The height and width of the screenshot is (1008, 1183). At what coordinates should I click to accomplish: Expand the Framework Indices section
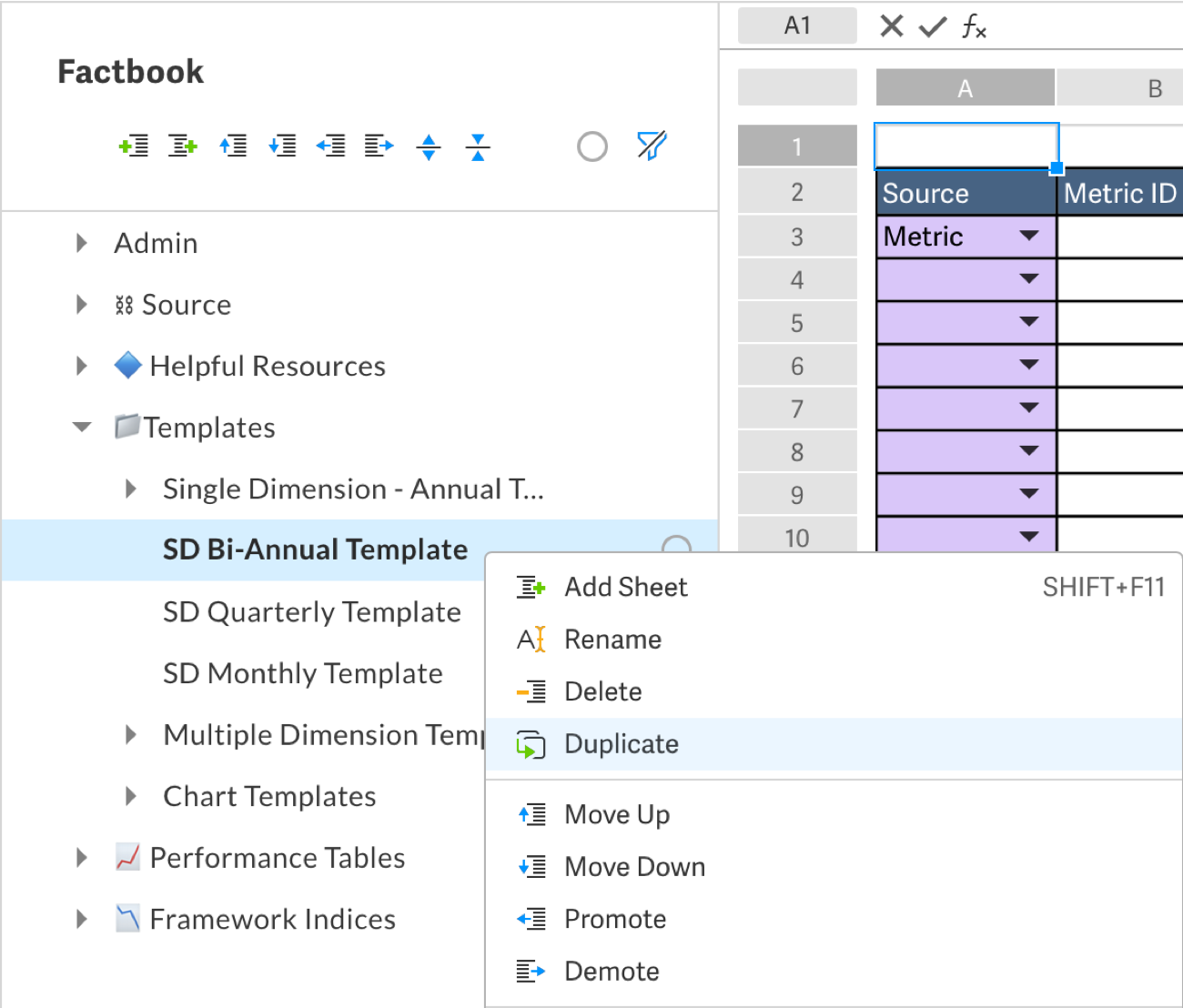(x=82, y=919)
